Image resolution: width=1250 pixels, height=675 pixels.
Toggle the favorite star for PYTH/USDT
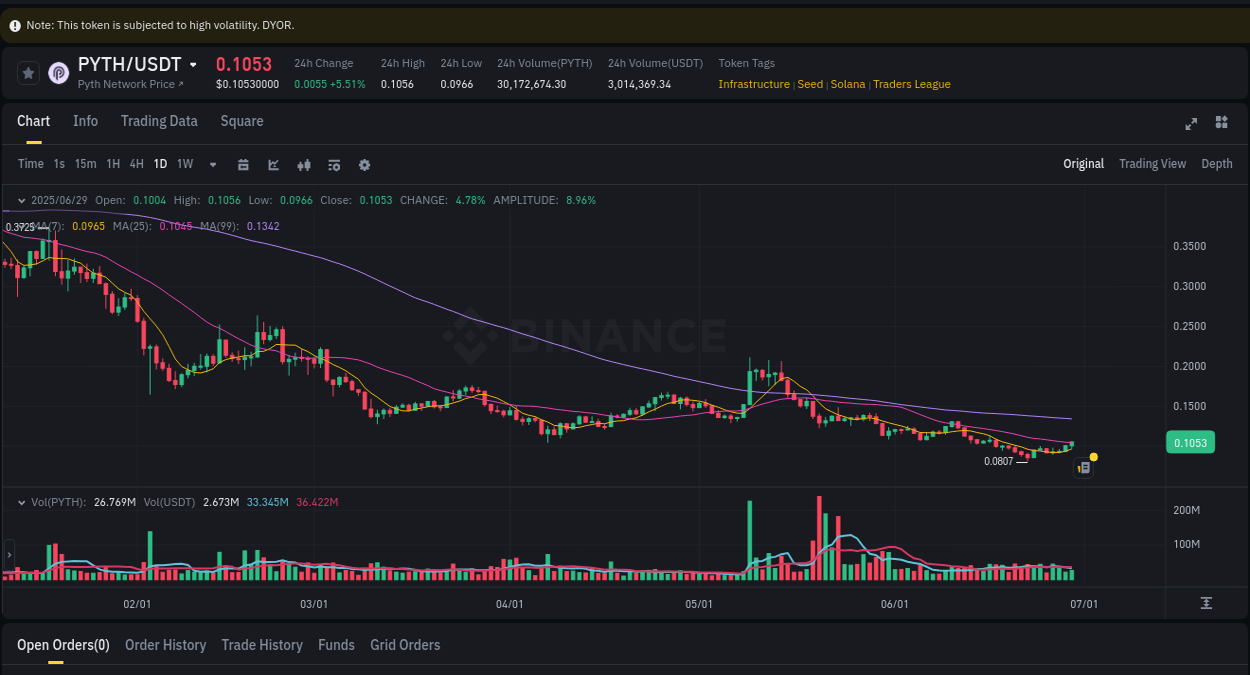[x=27, y=73]
